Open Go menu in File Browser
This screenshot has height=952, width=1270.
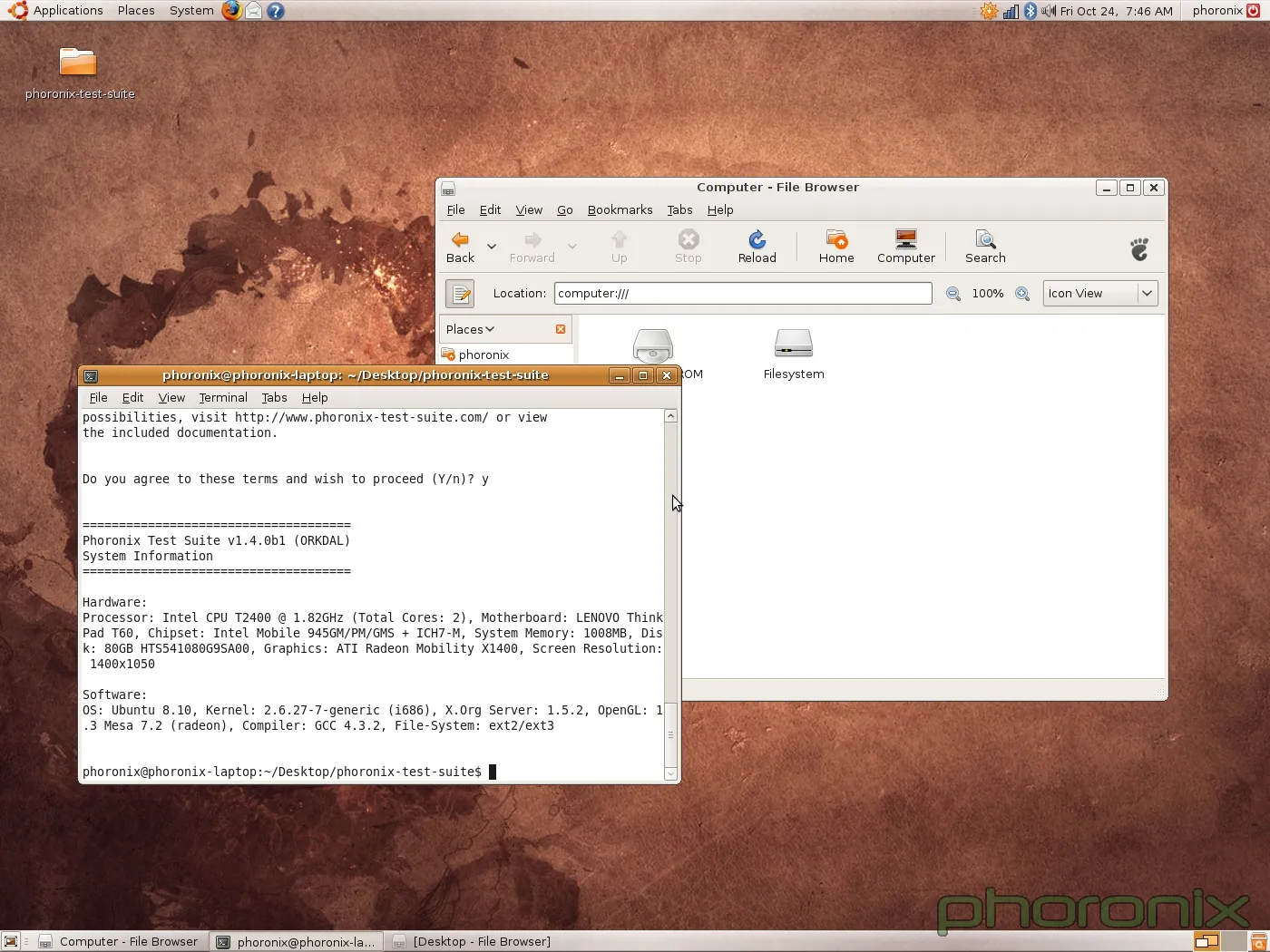coord(564,209)
